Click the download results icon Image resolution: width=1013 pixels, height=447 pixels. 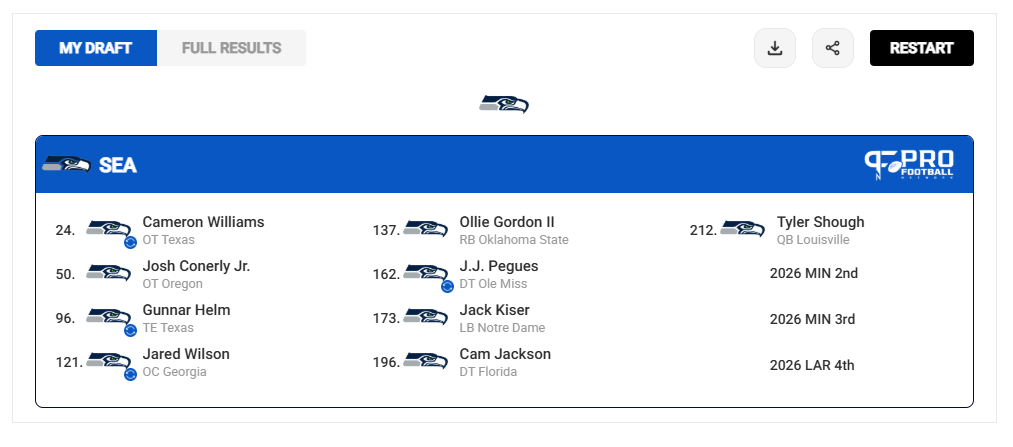[x=775, y=48]
